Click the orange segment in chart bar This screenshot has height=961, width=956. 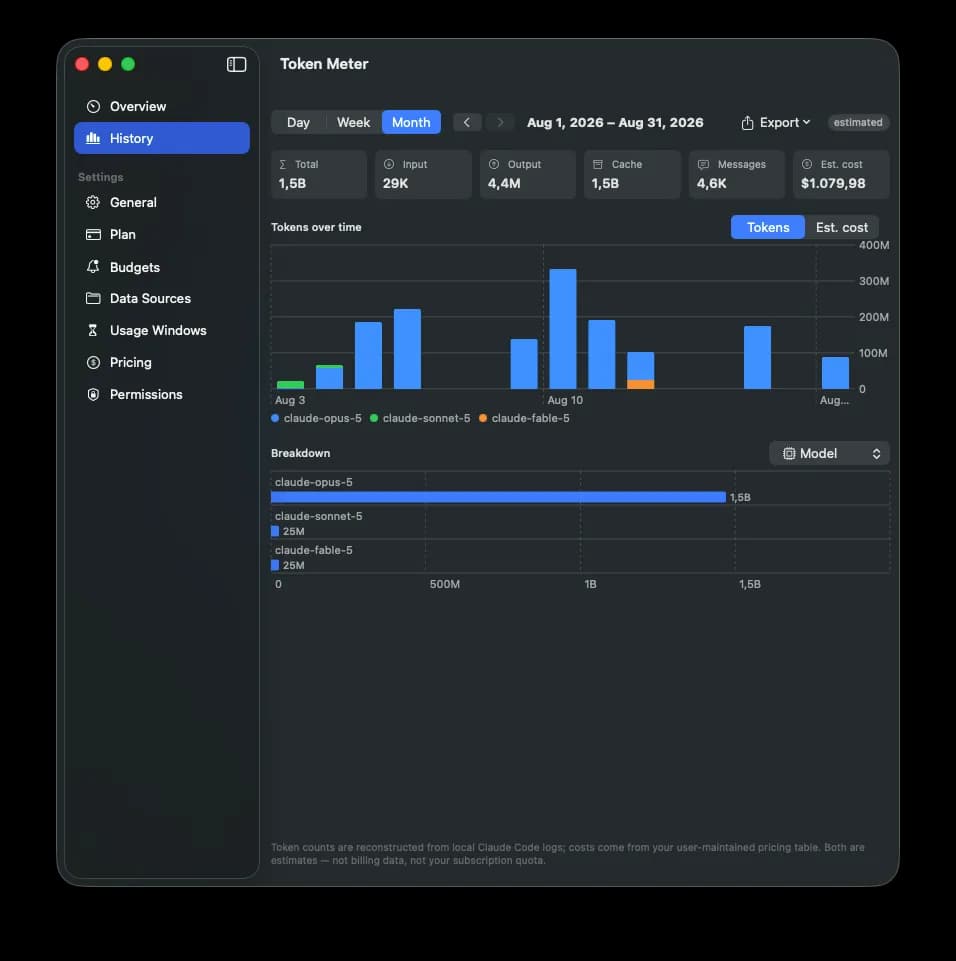pos(640,384)
